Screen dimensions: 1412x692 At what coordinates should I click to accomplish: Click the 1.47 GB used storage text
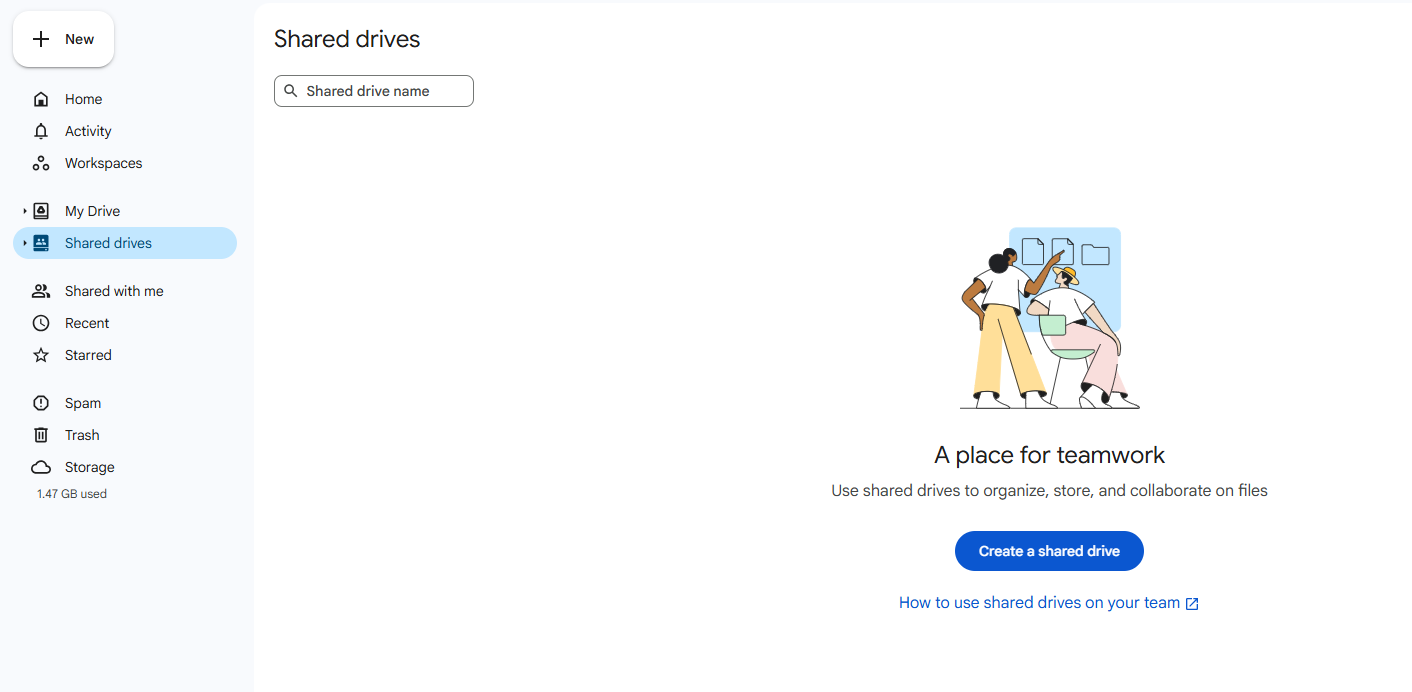(72, 494)
